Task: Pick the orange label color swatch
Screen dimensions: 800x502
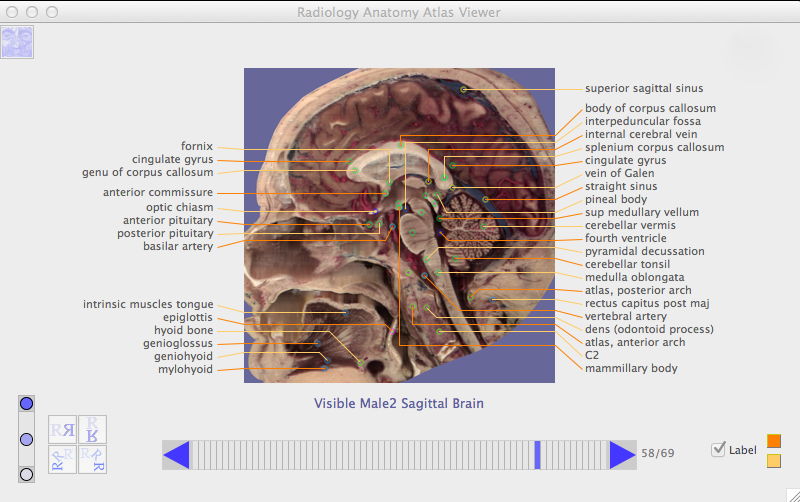Action: [x=773, y=441]
